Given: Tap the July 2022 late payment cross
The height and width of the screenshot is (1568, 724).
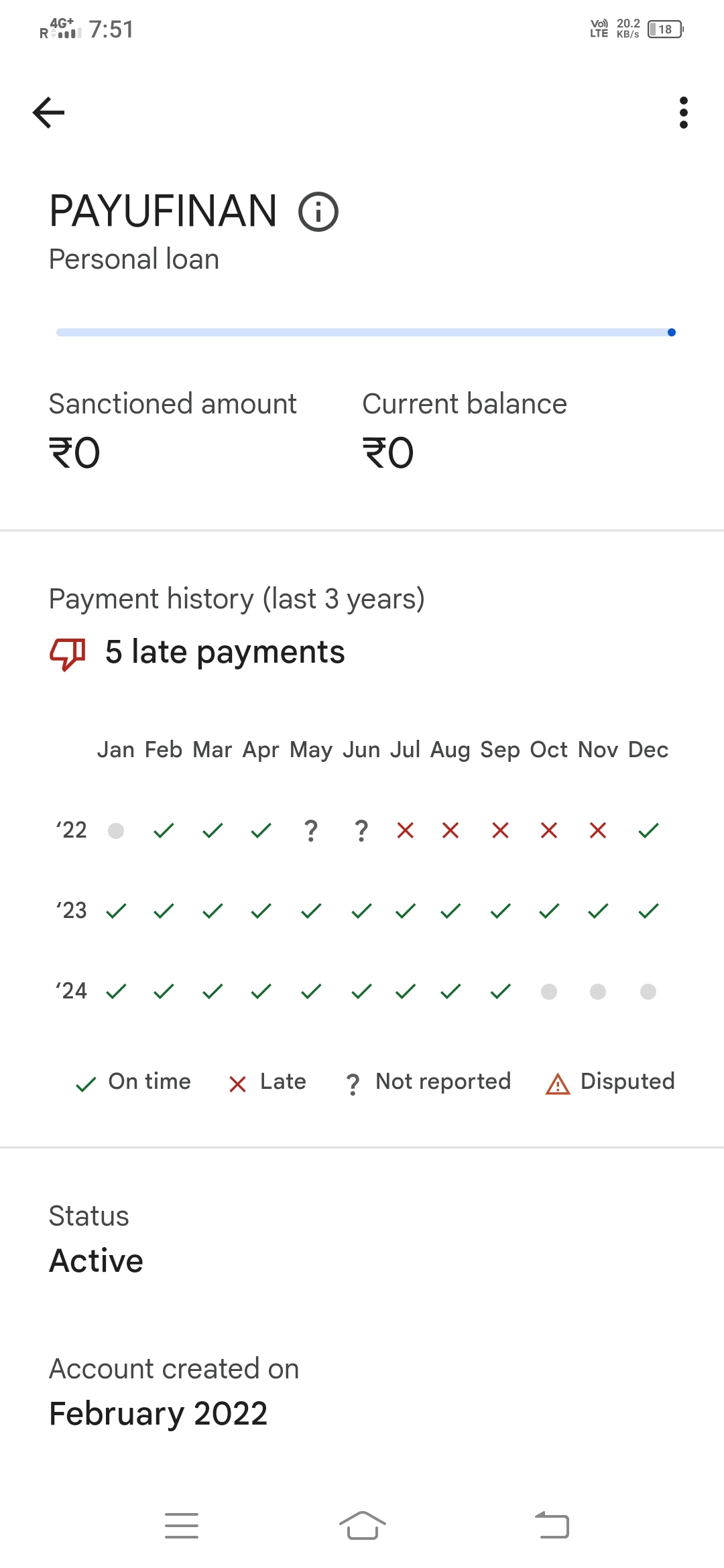Looking at the screenshot, I should tap(406, 831).
